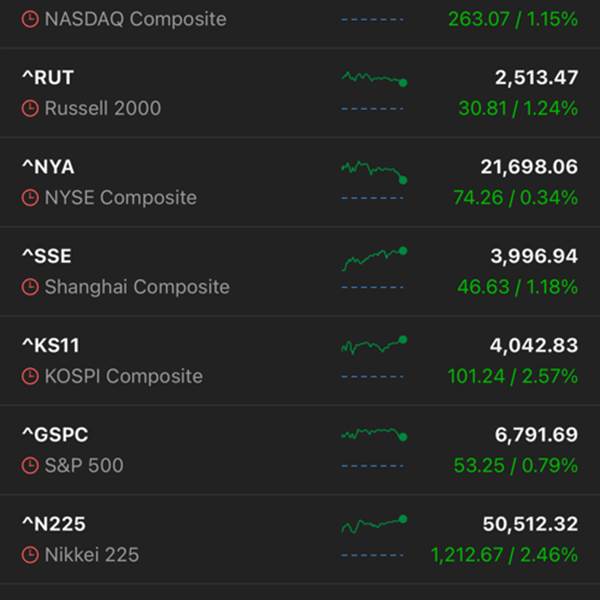This screenshot has height=600, width=600.
Task: Open the ^SSE sparkline chart
Action: [373, 258]
